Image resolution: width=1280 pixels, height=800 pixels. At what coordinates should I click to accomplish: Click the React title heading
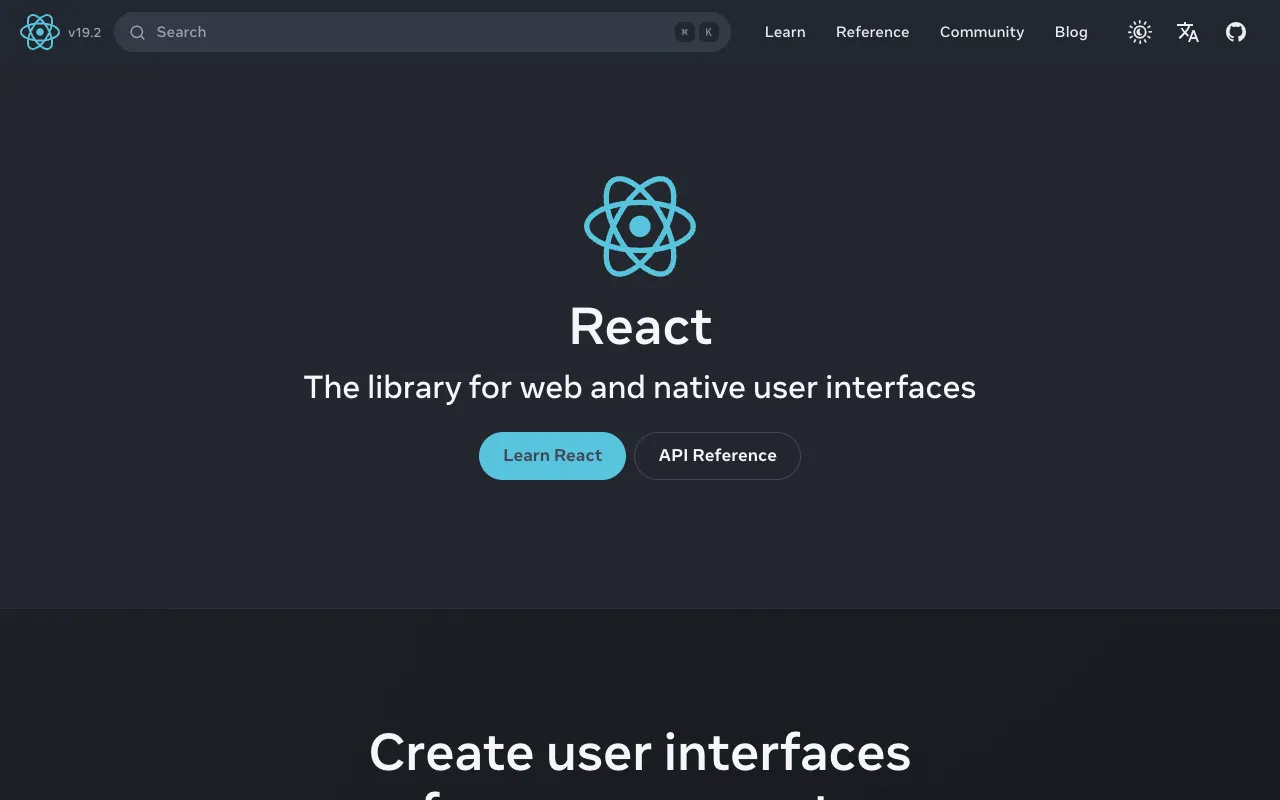pos(640,327)
